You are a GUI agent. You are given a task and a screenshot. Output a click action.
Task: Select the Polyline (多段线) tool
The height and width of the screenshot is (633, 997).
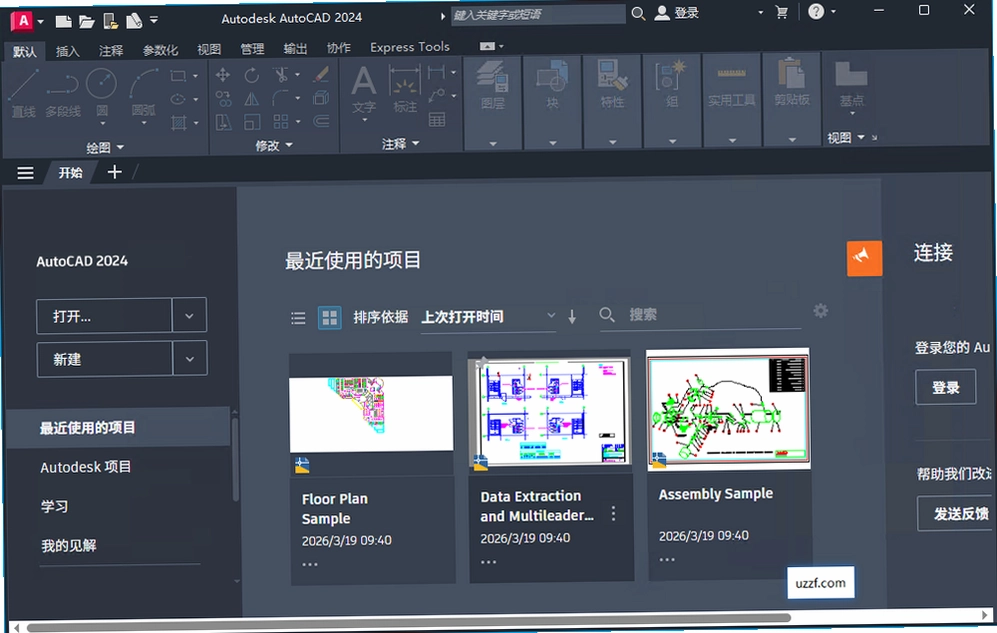[x=62, y=93]
